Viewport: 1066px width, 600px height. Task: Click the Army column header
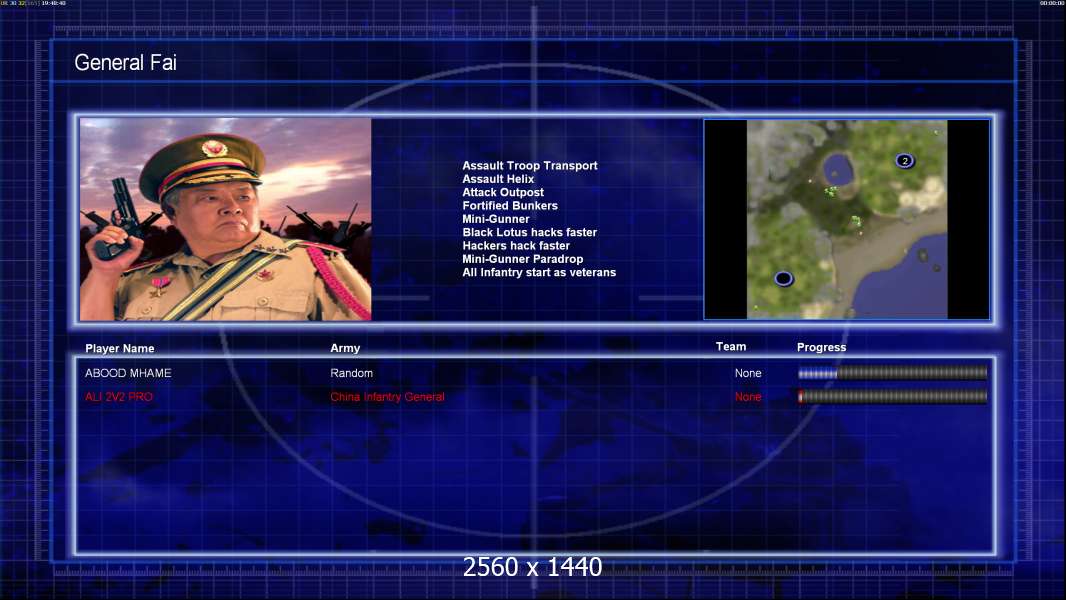[x=345, y=347]
